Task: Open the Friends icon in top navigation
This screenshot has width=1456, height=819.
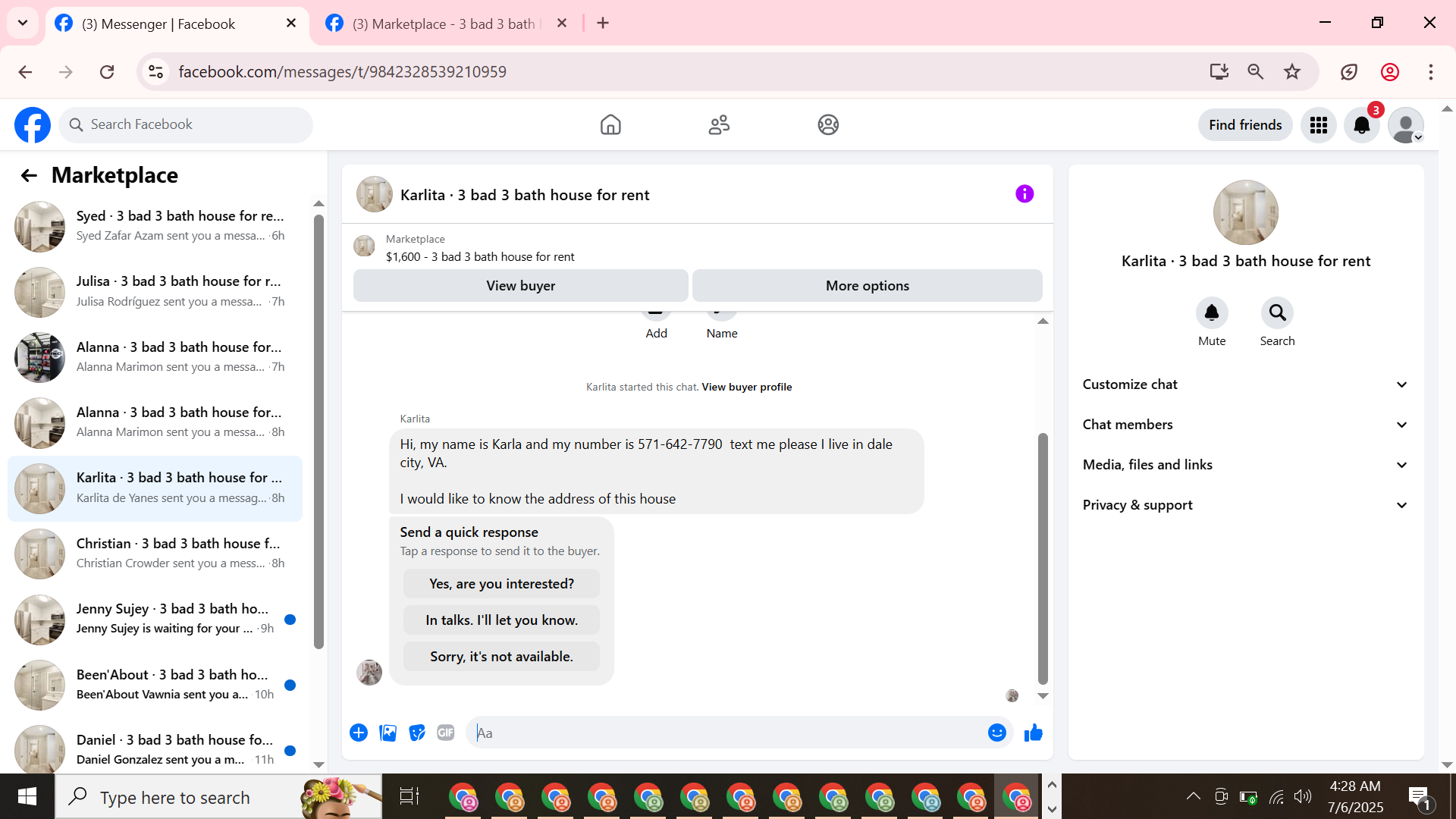Action: pyautogui.click(x=719, y=125)
